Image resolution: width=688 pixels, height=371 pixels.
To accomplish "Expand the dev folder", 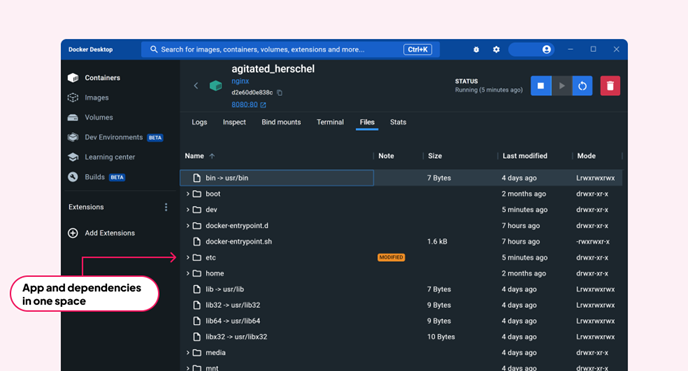I will tap(188, 210).
